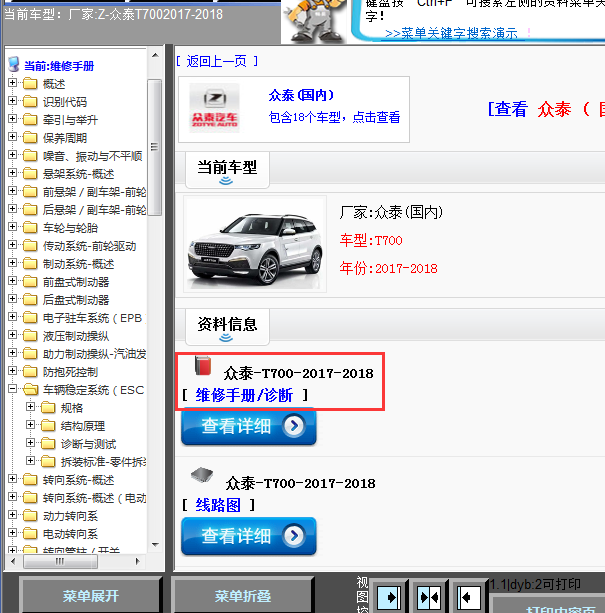Viewport: 605px width, 613px height.
Task: Open 维修手册/诊断 link
Action: pyautogui.click(x=244, y=395)
